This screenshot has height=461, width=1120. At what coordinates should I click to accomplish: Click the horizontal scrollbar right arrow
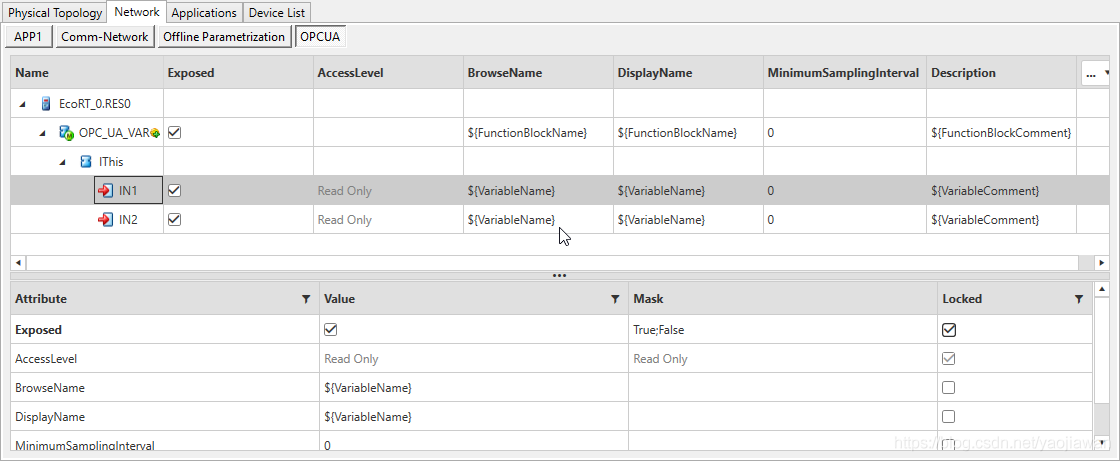pos(1102,262)
